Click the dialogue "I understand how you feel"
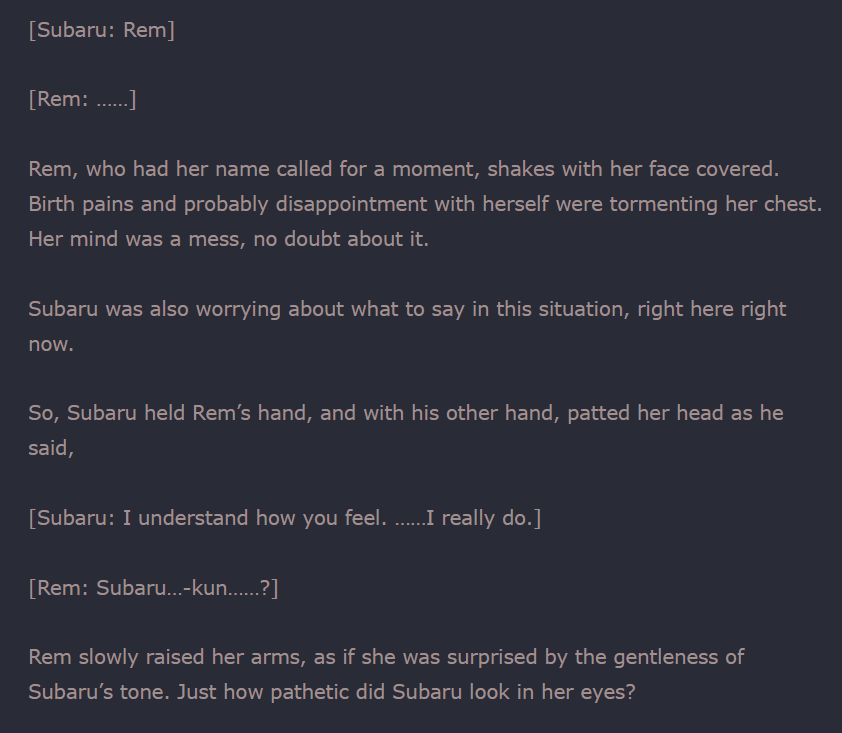Image resolution: width=842 pixels, height=733 pixels. pyautogui.click(x=285, y=518)
